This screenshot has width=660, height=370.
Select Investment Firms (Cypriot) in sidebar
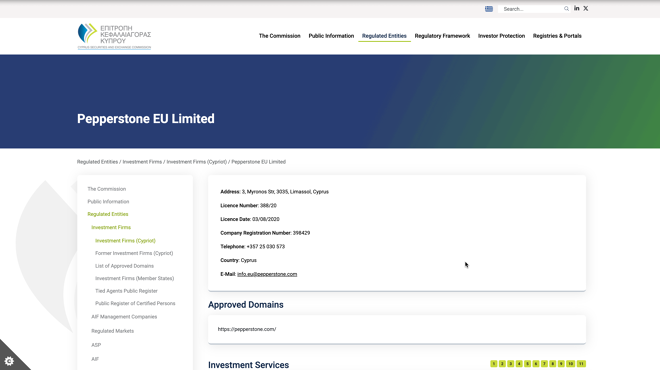125,241
